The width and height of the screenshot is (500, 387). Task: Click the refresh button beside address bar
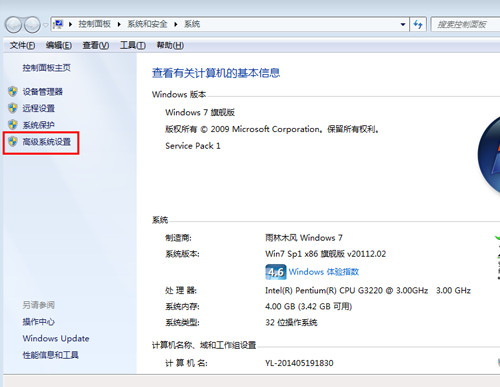(x=418, y=24)
